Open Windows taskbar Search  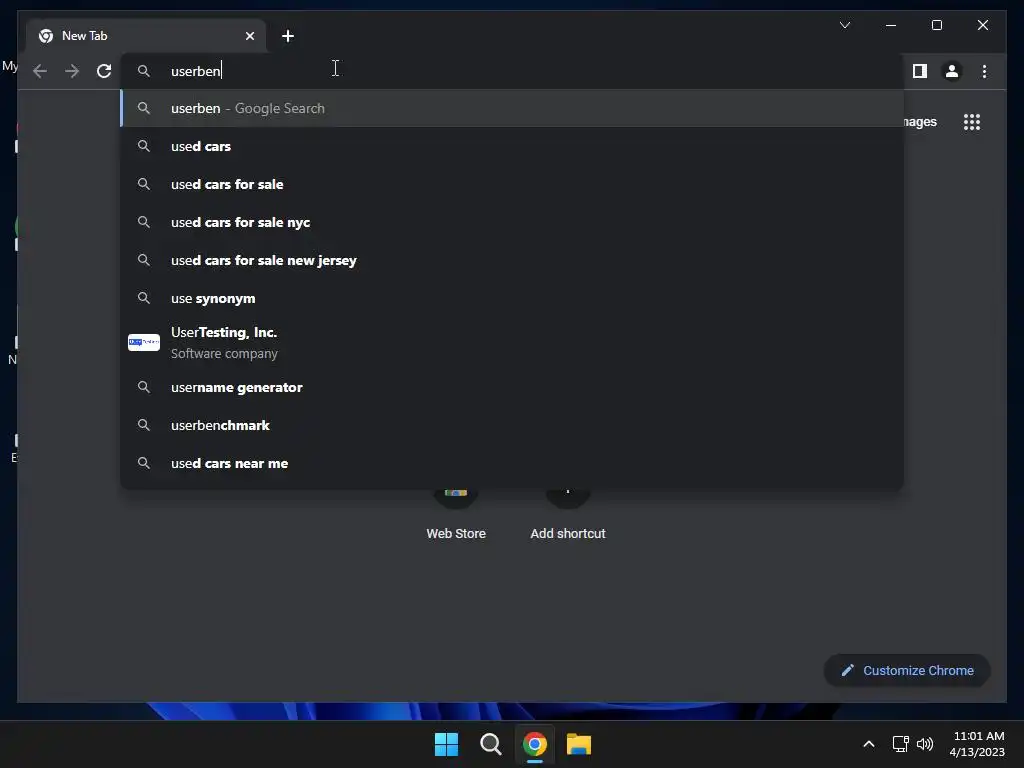[x=490, y=744]
